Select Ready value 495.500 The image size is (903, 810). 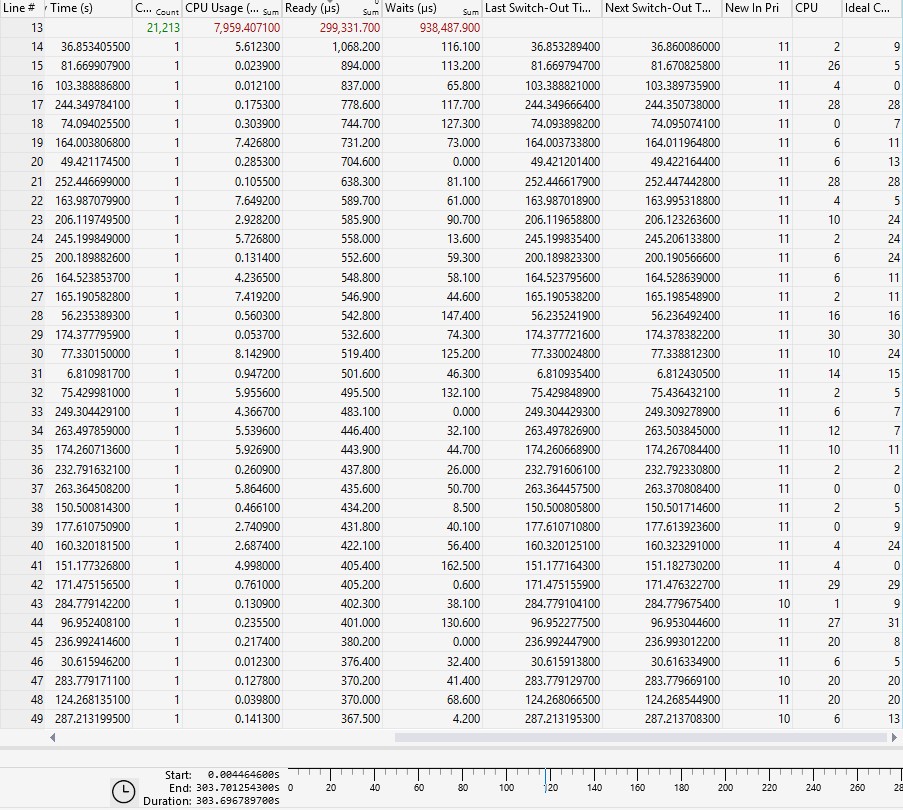click(361, 393)
